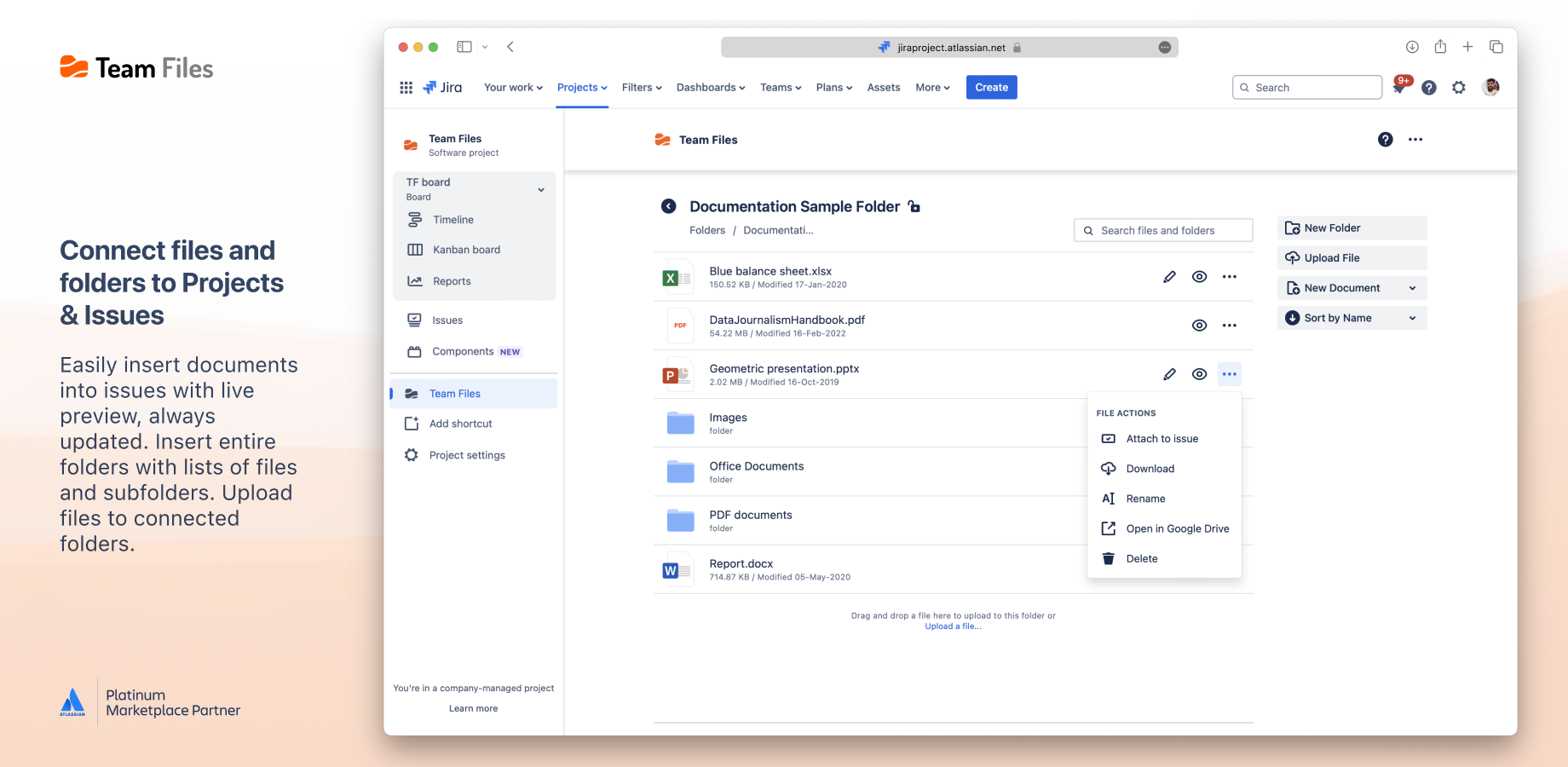Open more actions for Blue balance sheet.xlsx

click(1229, 277)
